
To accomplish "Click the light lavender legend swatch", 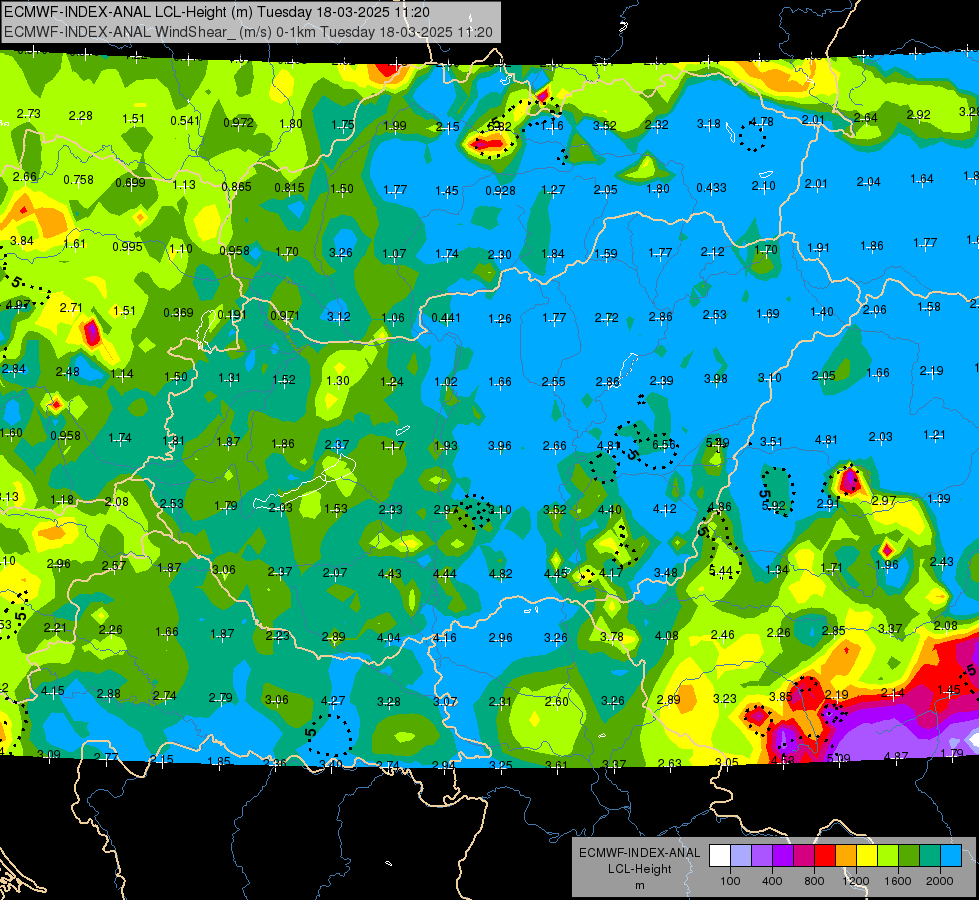I will coord(740,856).
